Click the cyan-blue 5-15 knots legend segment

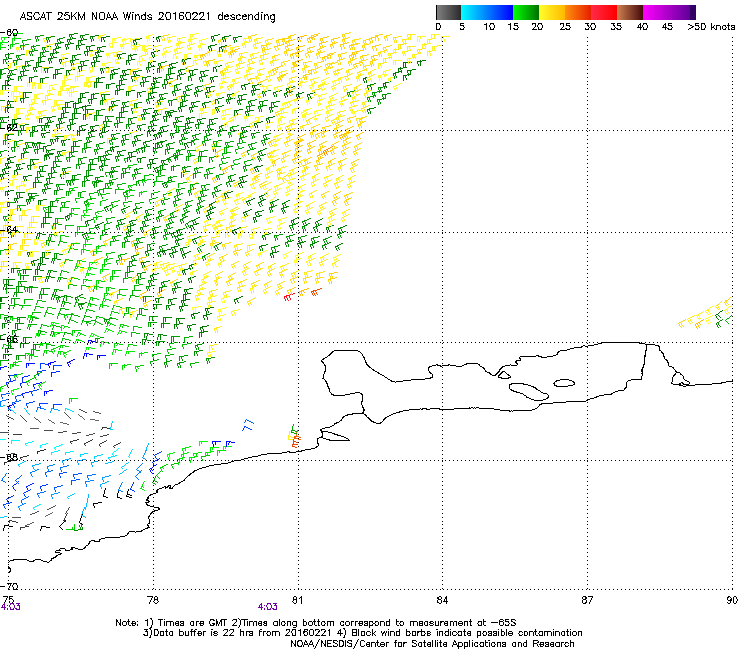tap(487, 12)
